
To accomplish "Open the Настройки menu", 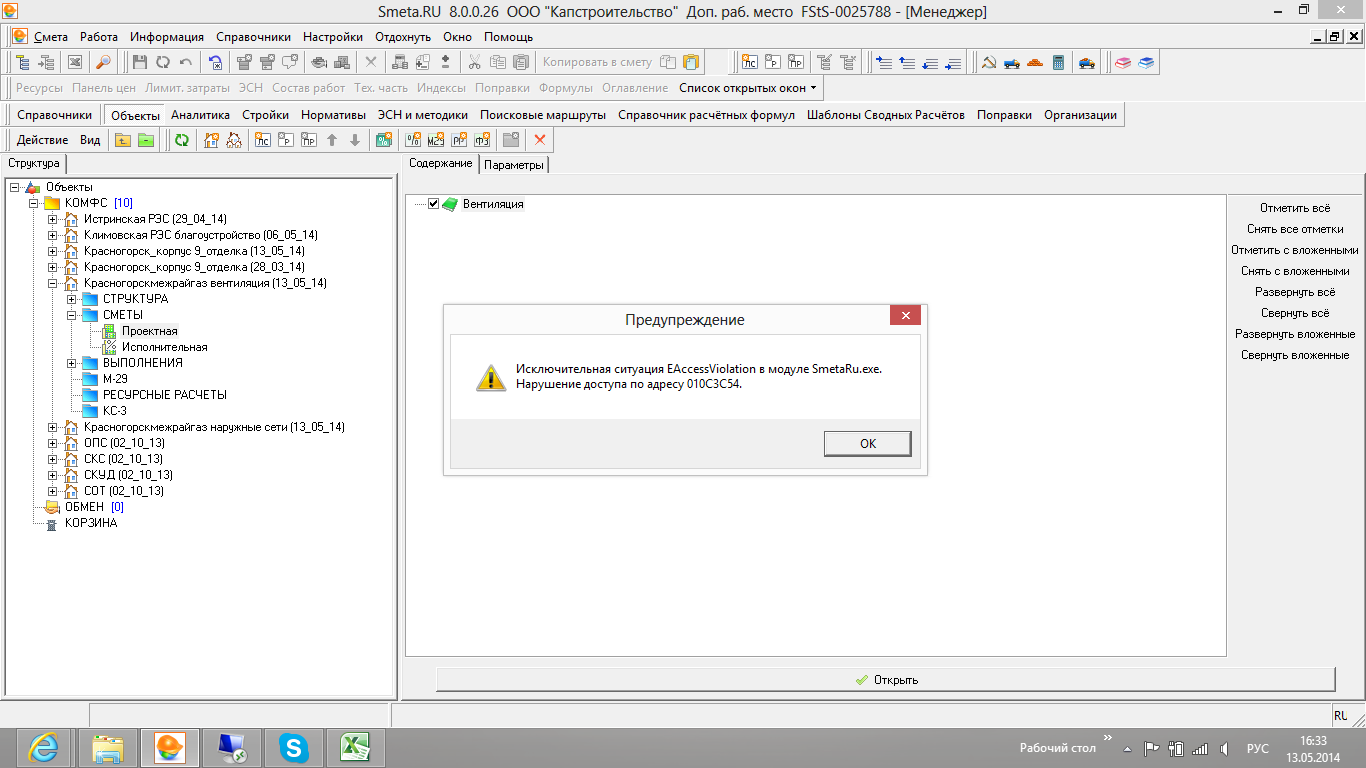I will tap(333, 37).
